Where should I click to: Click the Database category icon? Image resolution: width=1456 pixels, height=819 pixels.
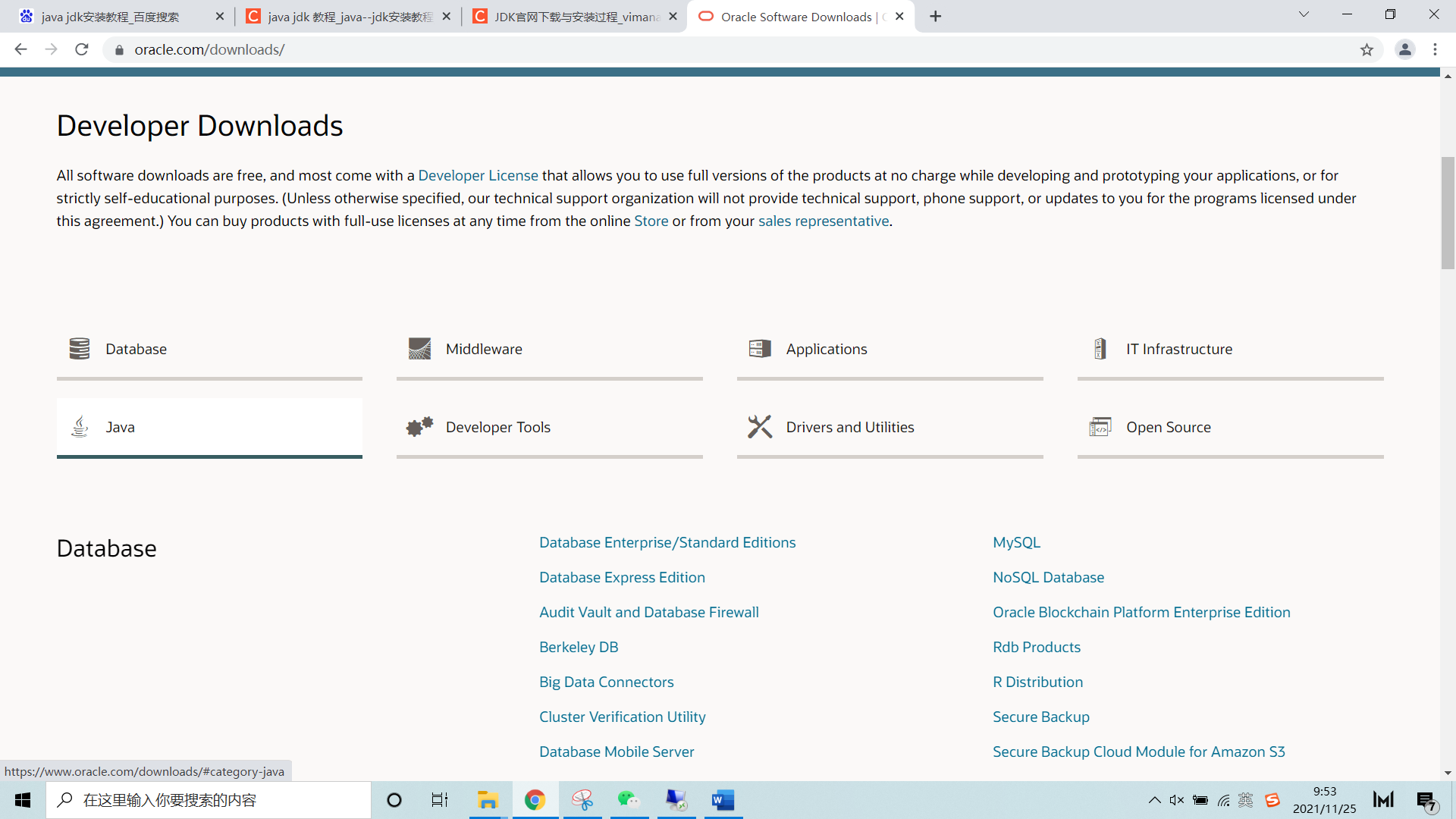coord(79,349)
